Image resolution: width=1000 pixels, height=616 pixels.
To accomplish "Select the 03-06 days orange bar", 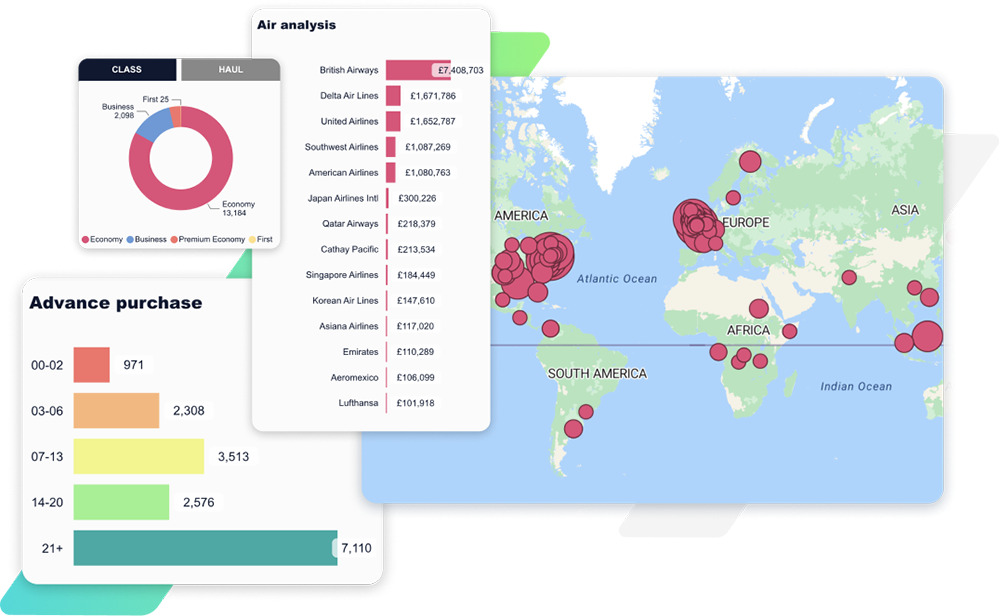I will click(116, 410).
